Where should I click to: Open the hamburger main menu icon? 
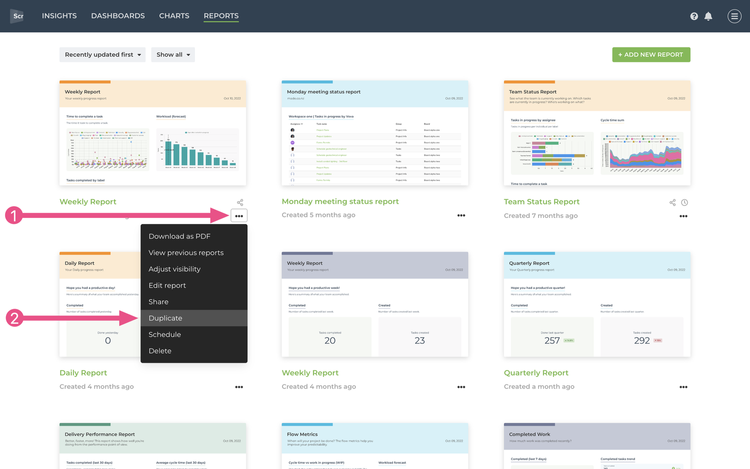[x=734, y=16]
